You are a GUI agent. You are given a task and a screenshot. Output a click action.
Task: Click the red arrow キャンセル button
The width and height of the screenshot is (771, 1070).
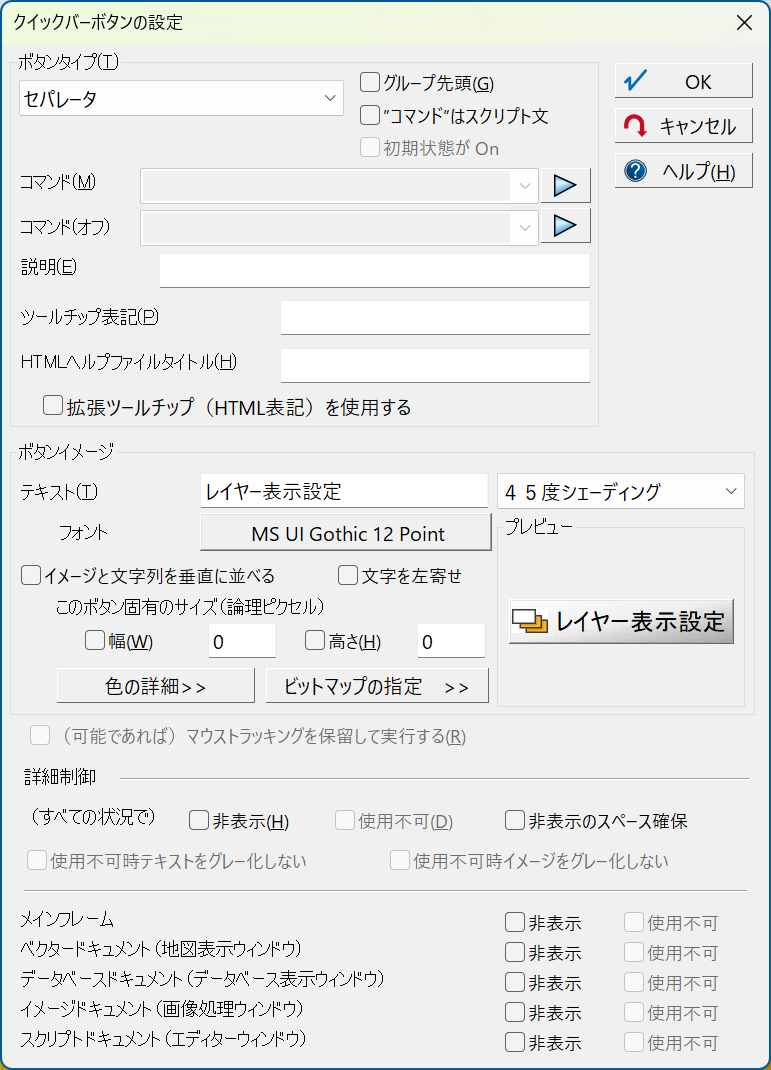684,126
